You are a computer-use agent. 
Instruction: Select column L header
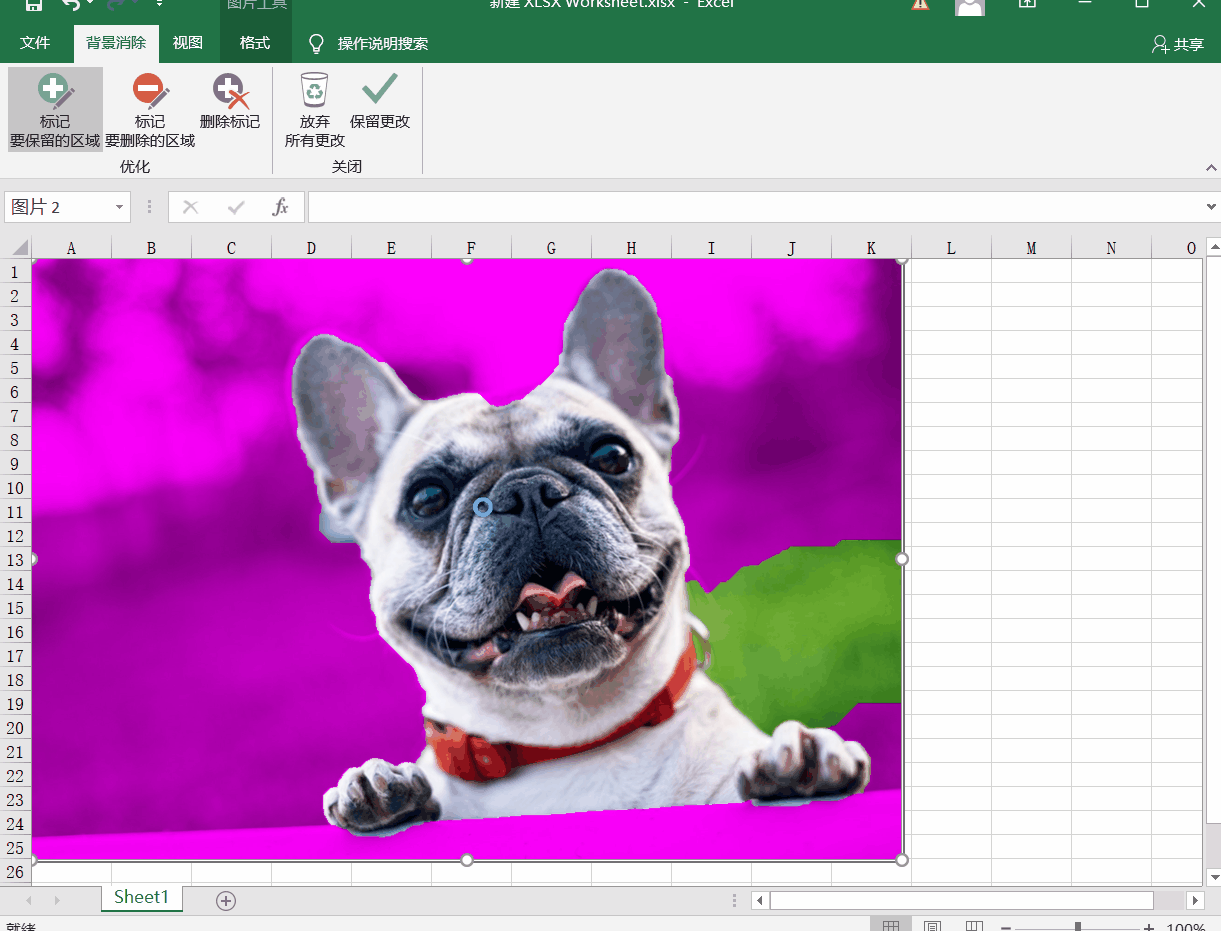tap(951, 248)
